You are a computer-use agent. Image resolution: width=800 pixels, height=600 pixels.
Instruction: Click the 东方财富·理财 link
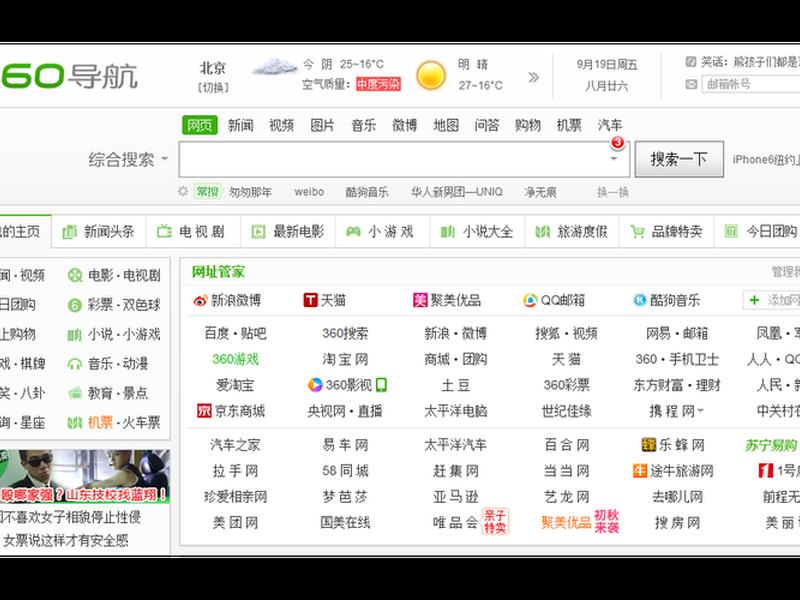point(677,385)
